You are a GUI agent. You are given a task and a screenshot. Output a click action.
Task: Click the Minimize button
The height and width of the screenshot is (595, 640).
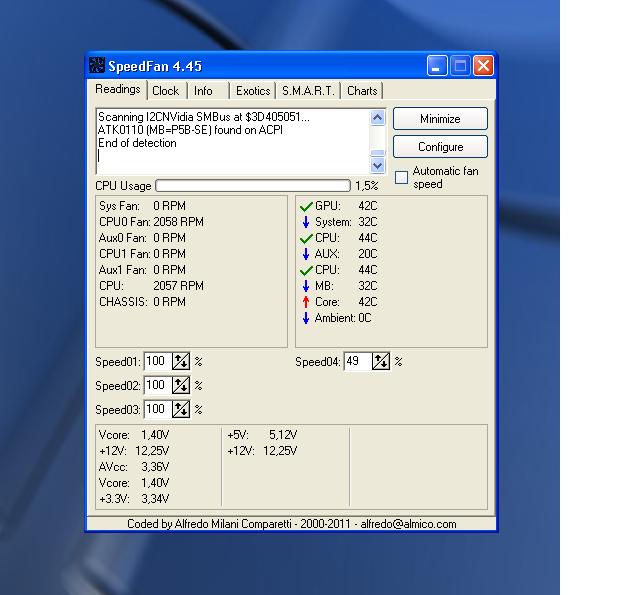(x=440, y=119)
